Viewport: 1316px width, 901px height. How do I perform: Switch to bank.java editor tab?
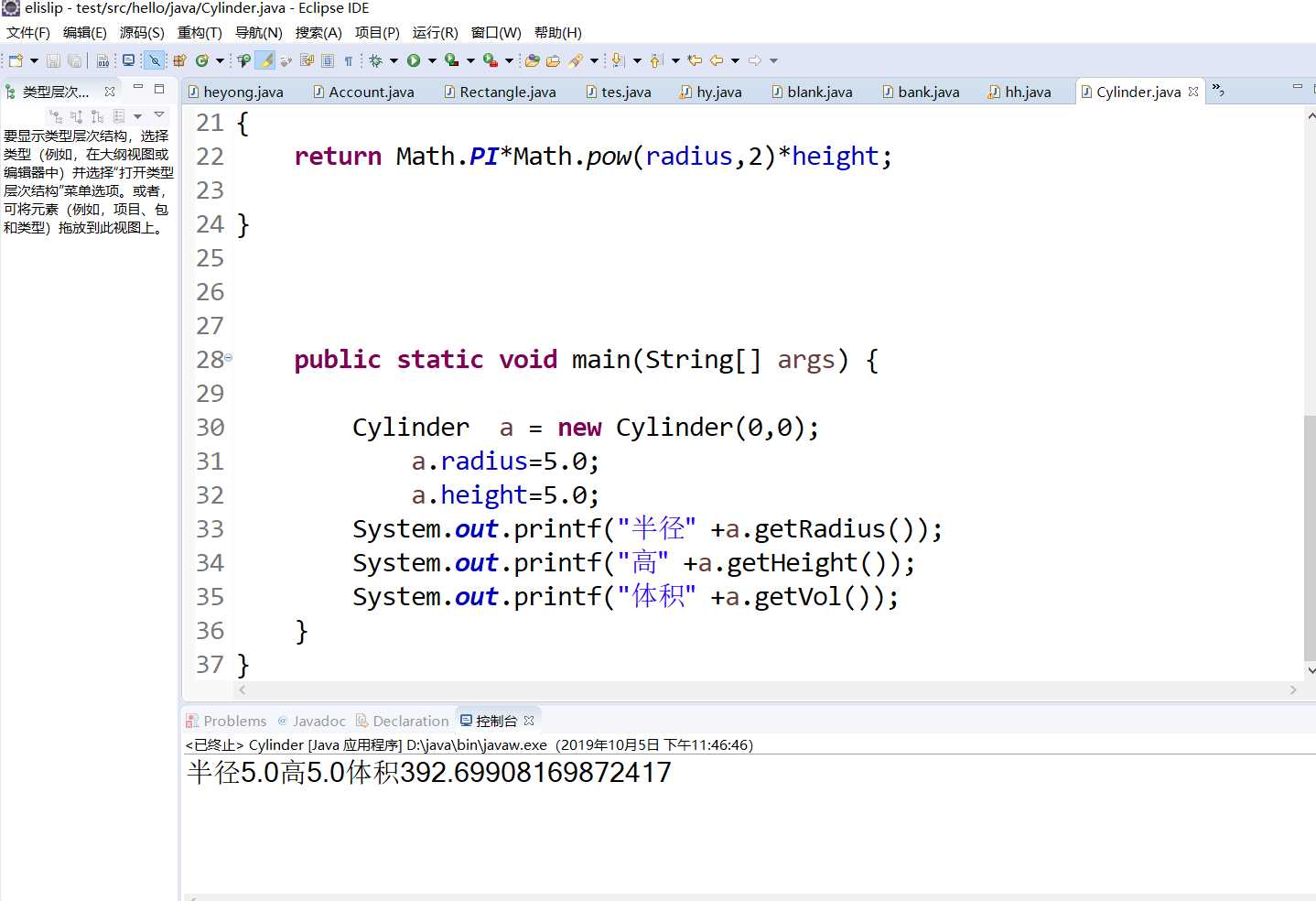coord(922,92)
